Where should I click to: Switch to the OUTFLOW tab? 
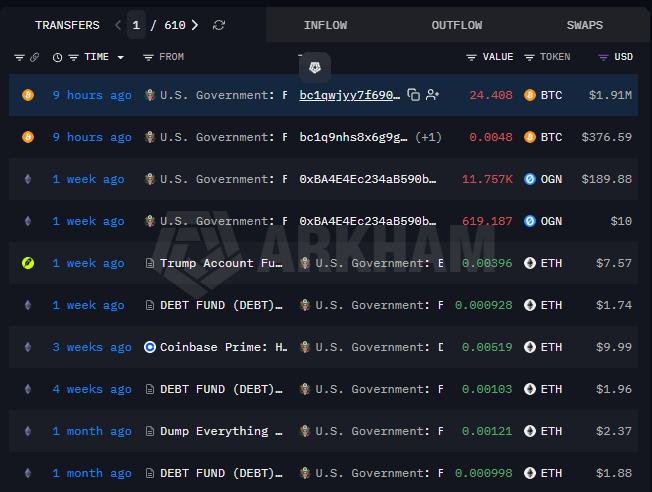[457, 25]
